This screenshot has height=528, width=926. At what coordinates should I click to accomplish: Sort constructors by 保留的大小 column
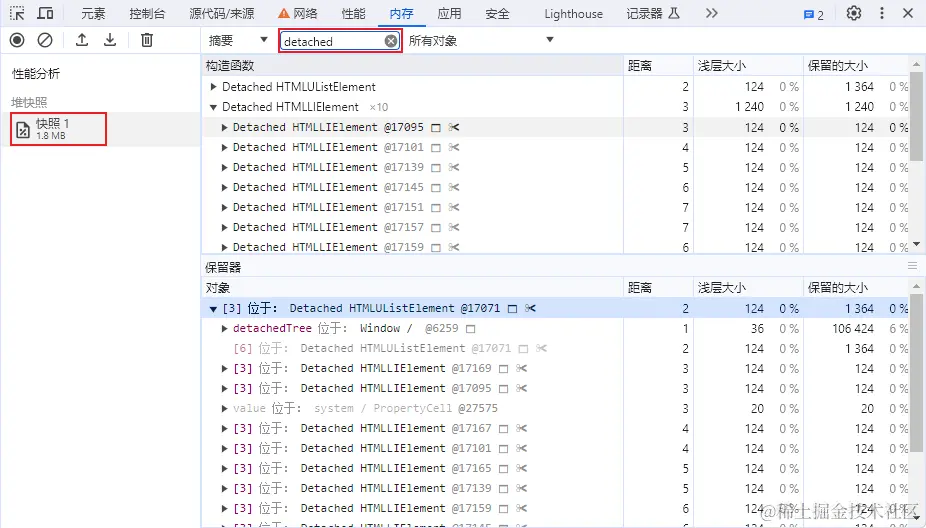[x=855, y=66]
